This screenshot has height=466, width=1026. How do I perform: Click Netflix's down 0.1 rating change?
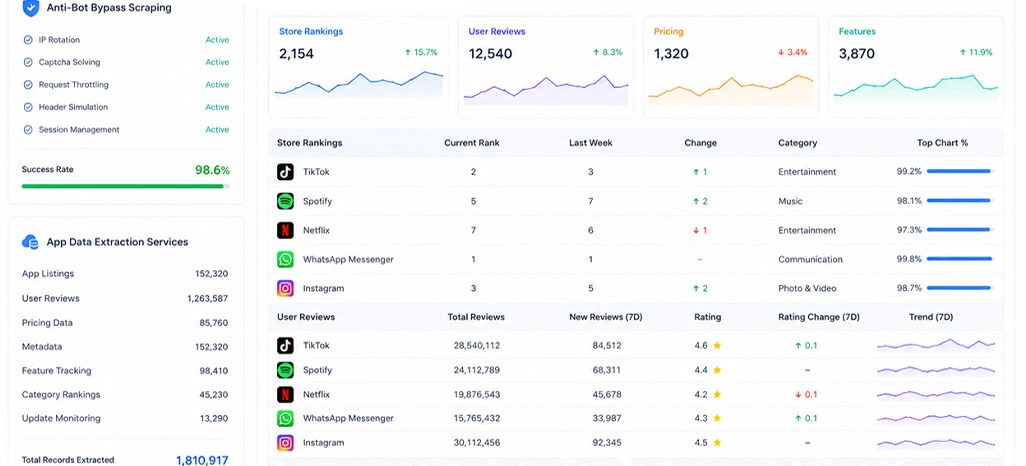click(x=807, y=394)
